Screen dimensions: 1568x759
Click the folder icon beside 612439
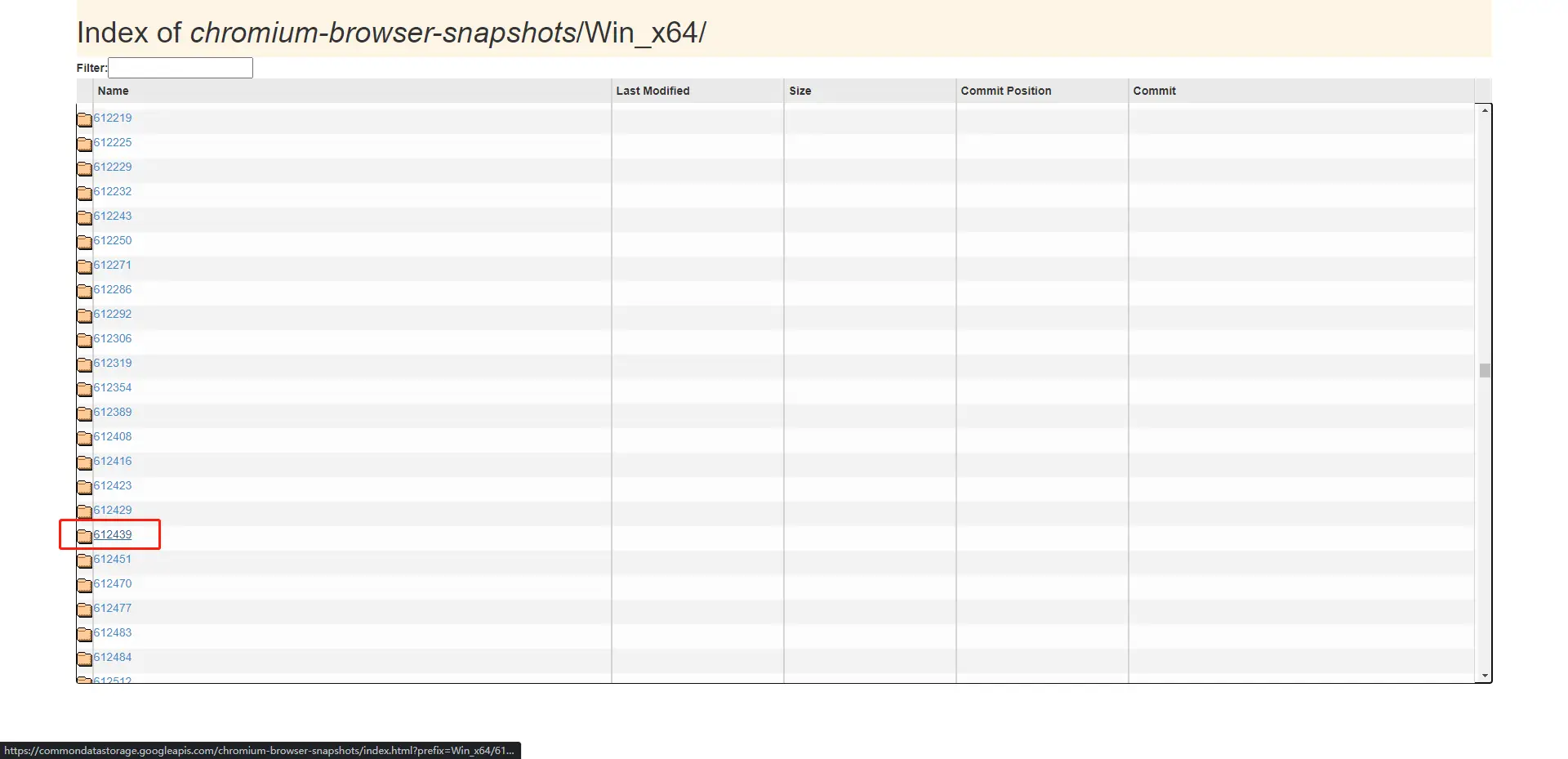click(x=84, y=536)
